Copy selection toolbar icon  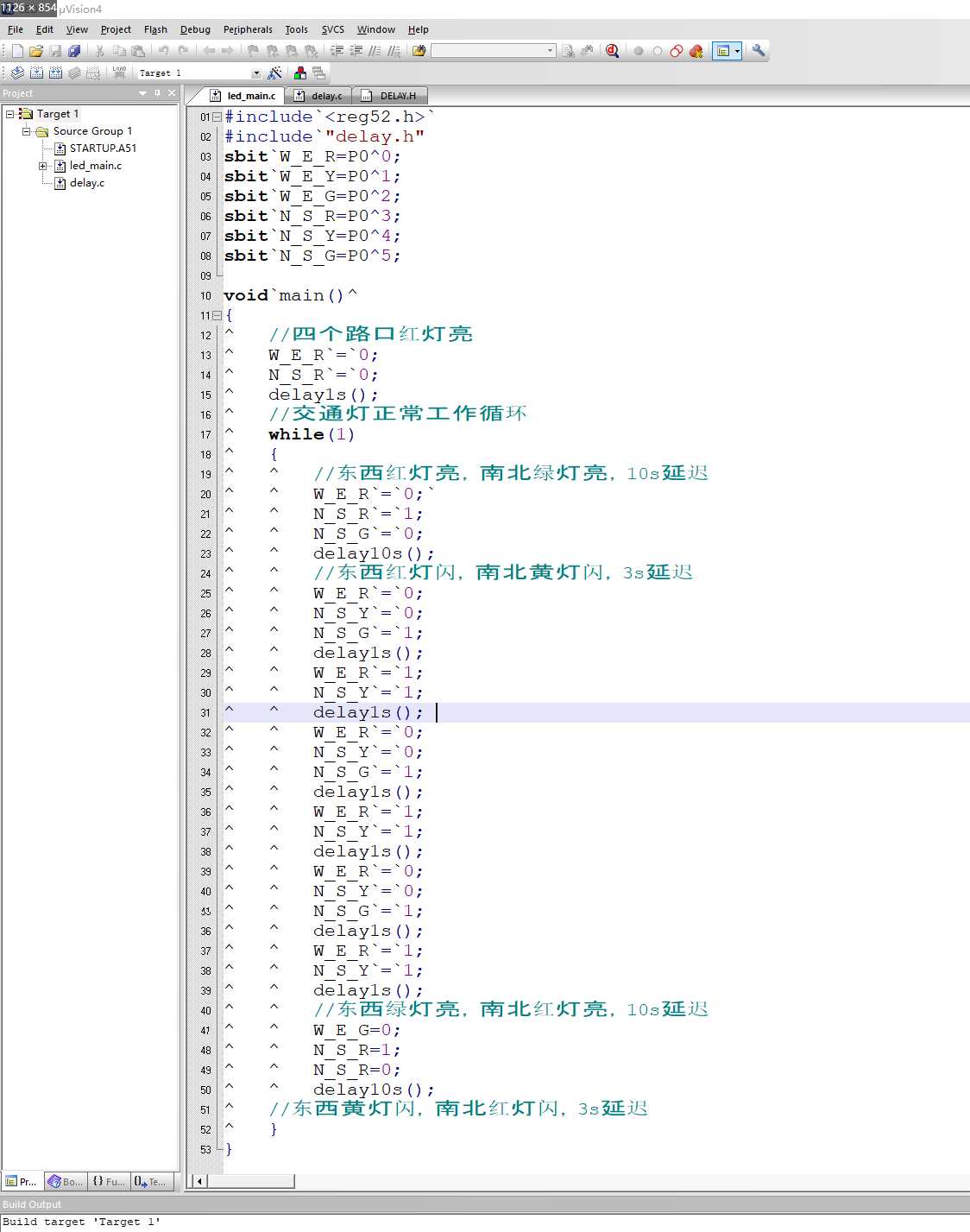coord(119,51)
